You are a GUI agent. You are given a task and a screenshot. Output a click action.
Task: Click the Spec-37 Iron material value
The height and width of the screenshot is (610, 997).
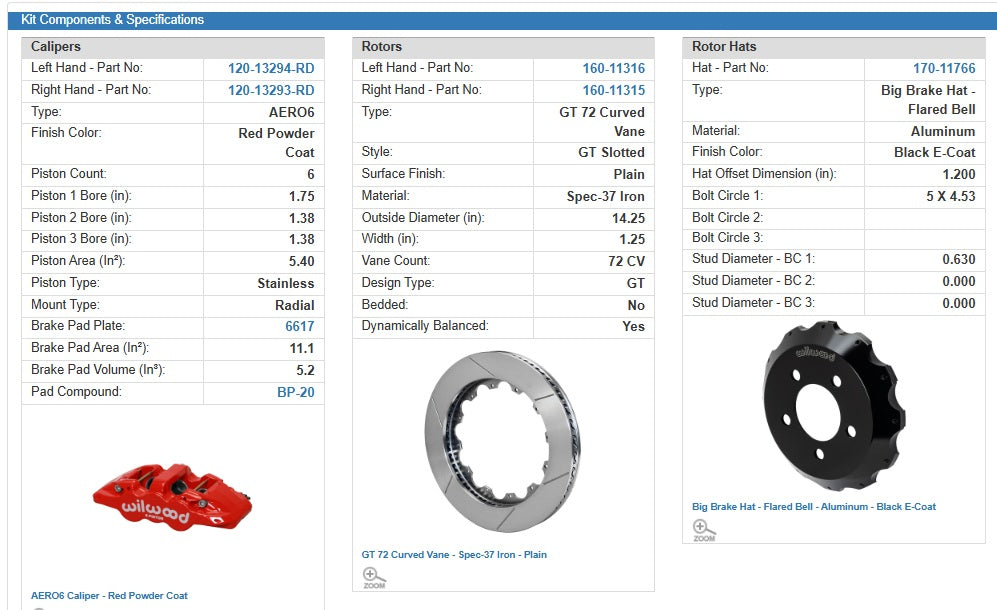605,197
